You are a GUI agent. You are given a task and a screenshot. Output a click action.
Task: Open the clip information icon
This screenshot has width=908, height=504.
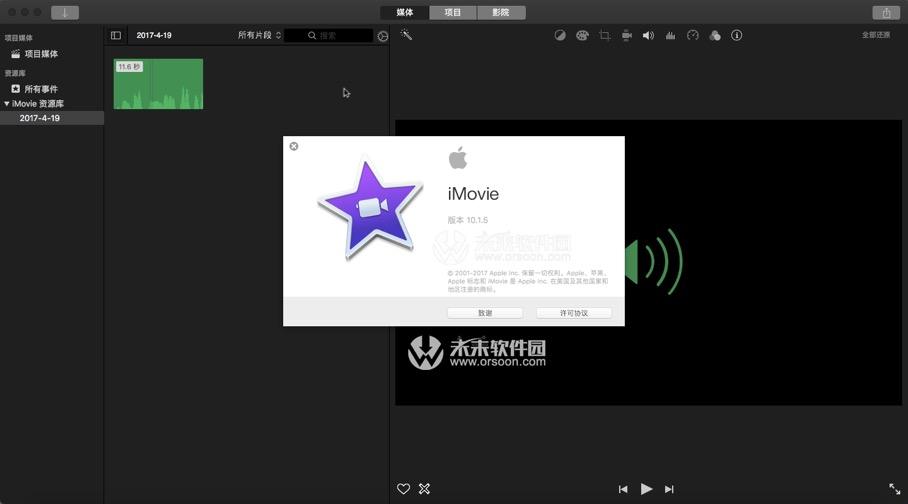point(736,35)
